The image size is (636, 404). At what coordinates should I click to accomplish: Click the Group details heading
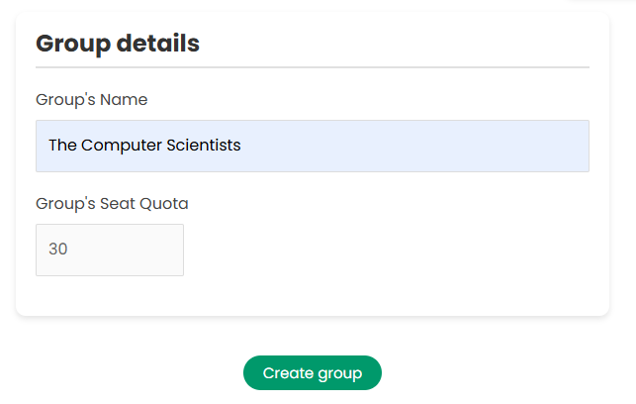click(118, 43)
